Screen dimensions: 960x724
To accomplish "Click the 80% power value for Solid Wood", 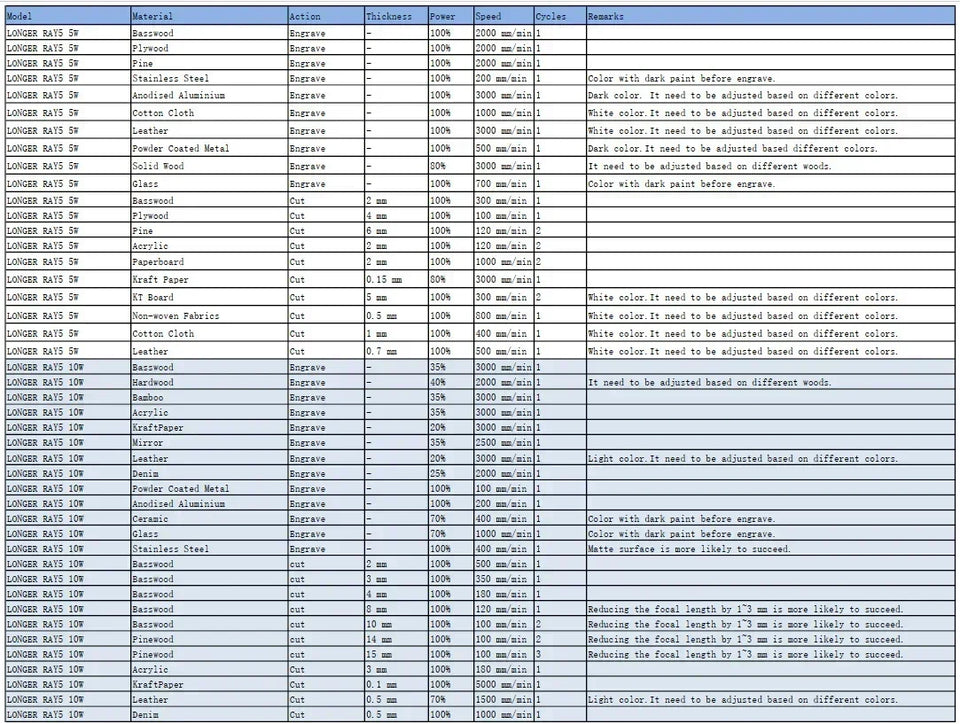I will (438, 166).
